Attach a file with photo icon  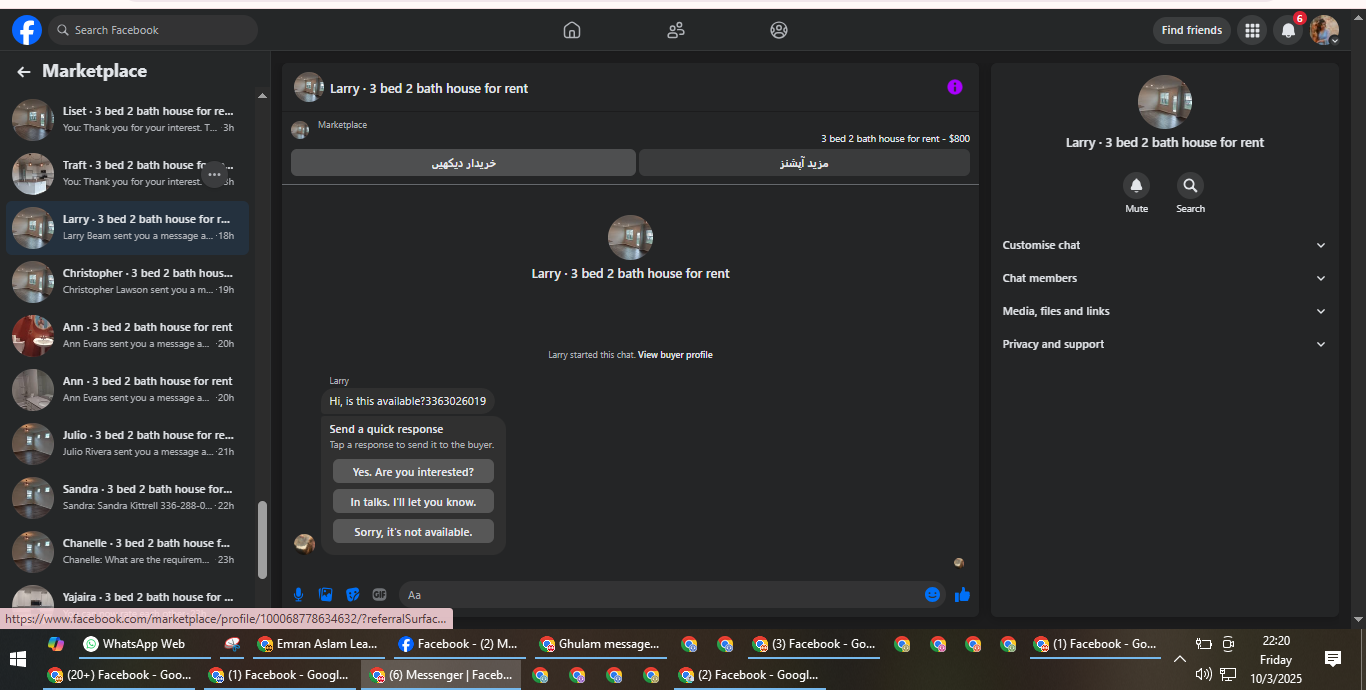pos(325,594)
